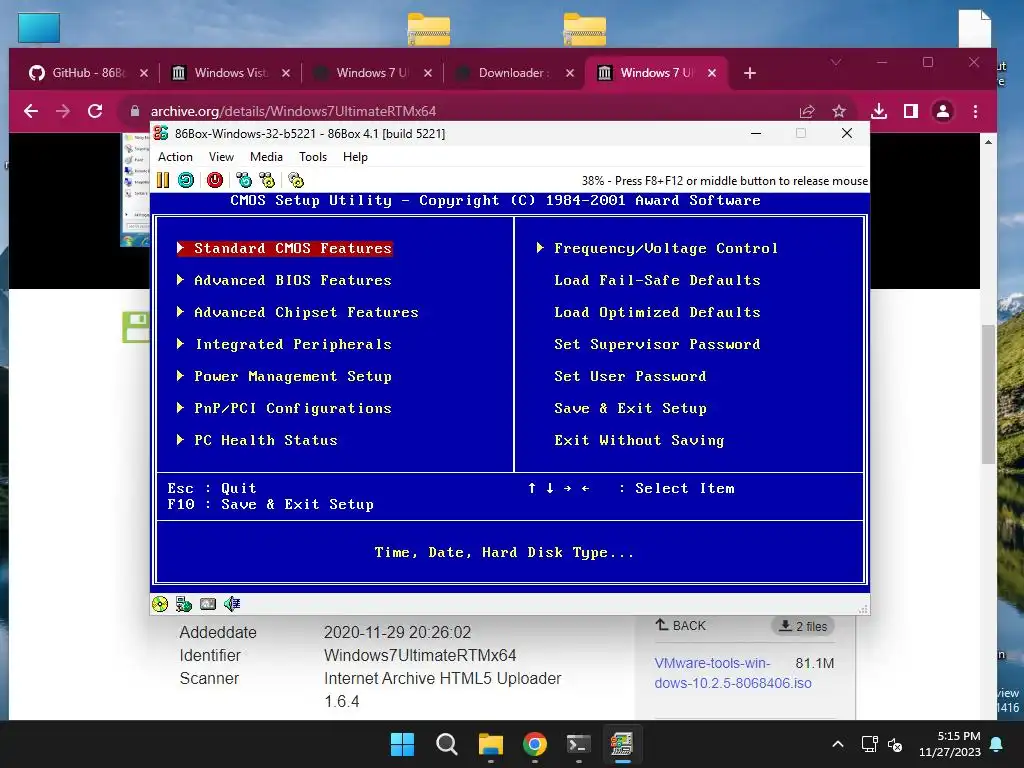
Task: Select Set User Password entry
Action: (x=630, y=376)
